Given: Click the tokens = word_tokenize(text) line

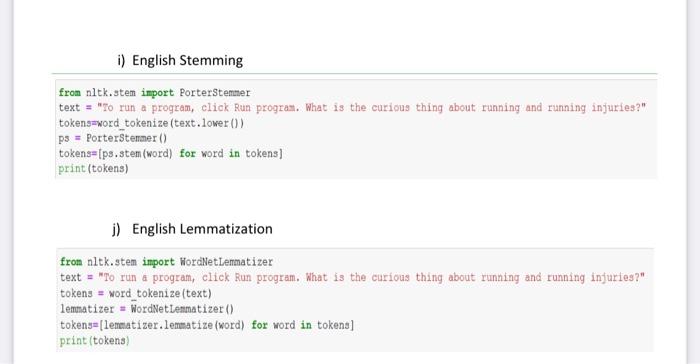Looking at the screenshot, I should click(136, 293).
